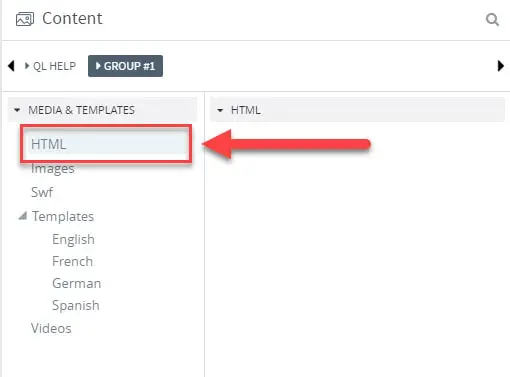Select the Templates folder
Image resolution: width=510 pixels, height=377 pixels.
[x=63, y=216]
